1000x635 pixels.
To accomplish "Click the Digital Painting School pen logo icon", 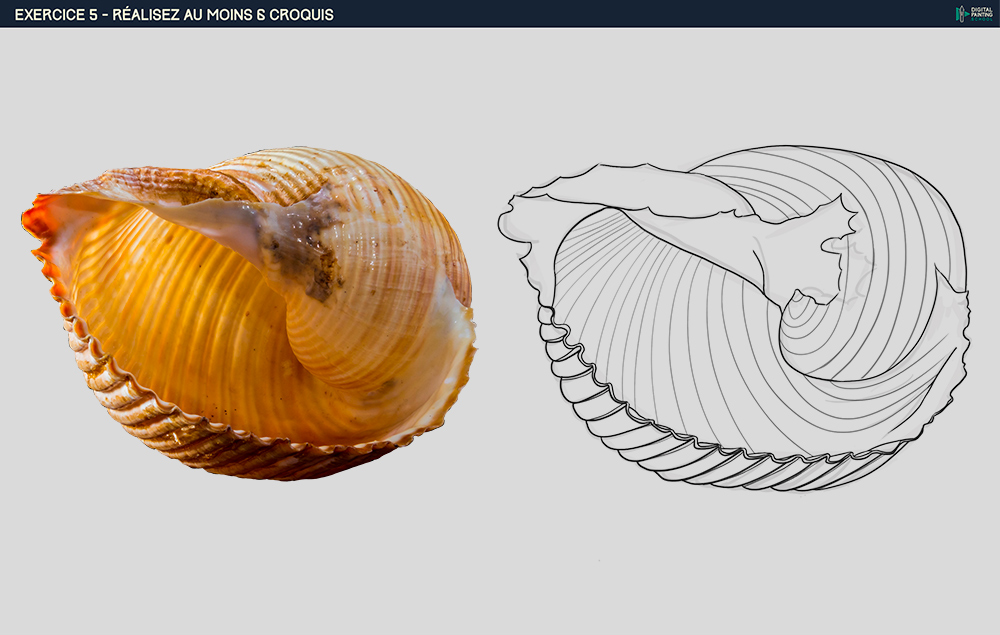I will (960, 13).
